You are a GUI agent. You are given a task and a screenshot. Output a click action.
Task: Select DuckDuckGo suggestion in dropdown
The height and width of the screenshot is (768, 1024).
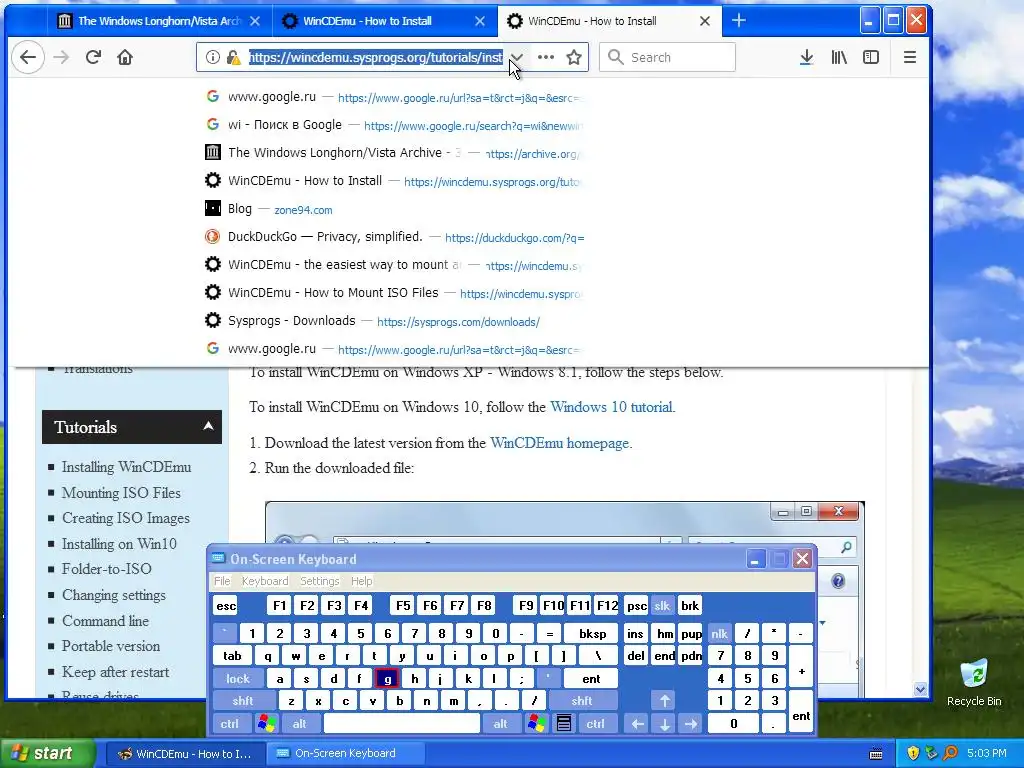click(x=392, y=237)
